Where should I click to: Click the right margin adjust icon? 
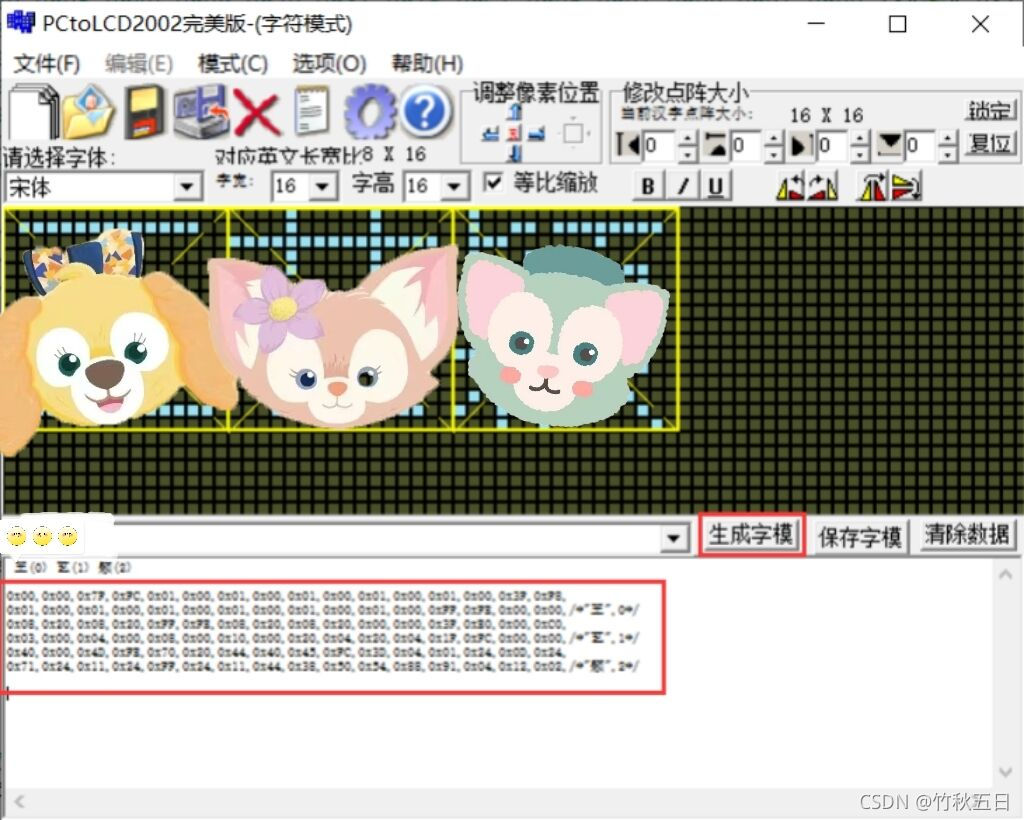[x=802, y=145]
